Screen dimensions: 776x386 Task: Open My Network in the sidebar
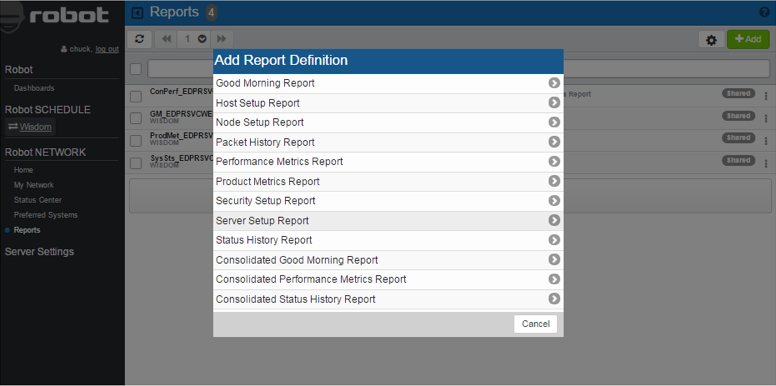point(34,185)
